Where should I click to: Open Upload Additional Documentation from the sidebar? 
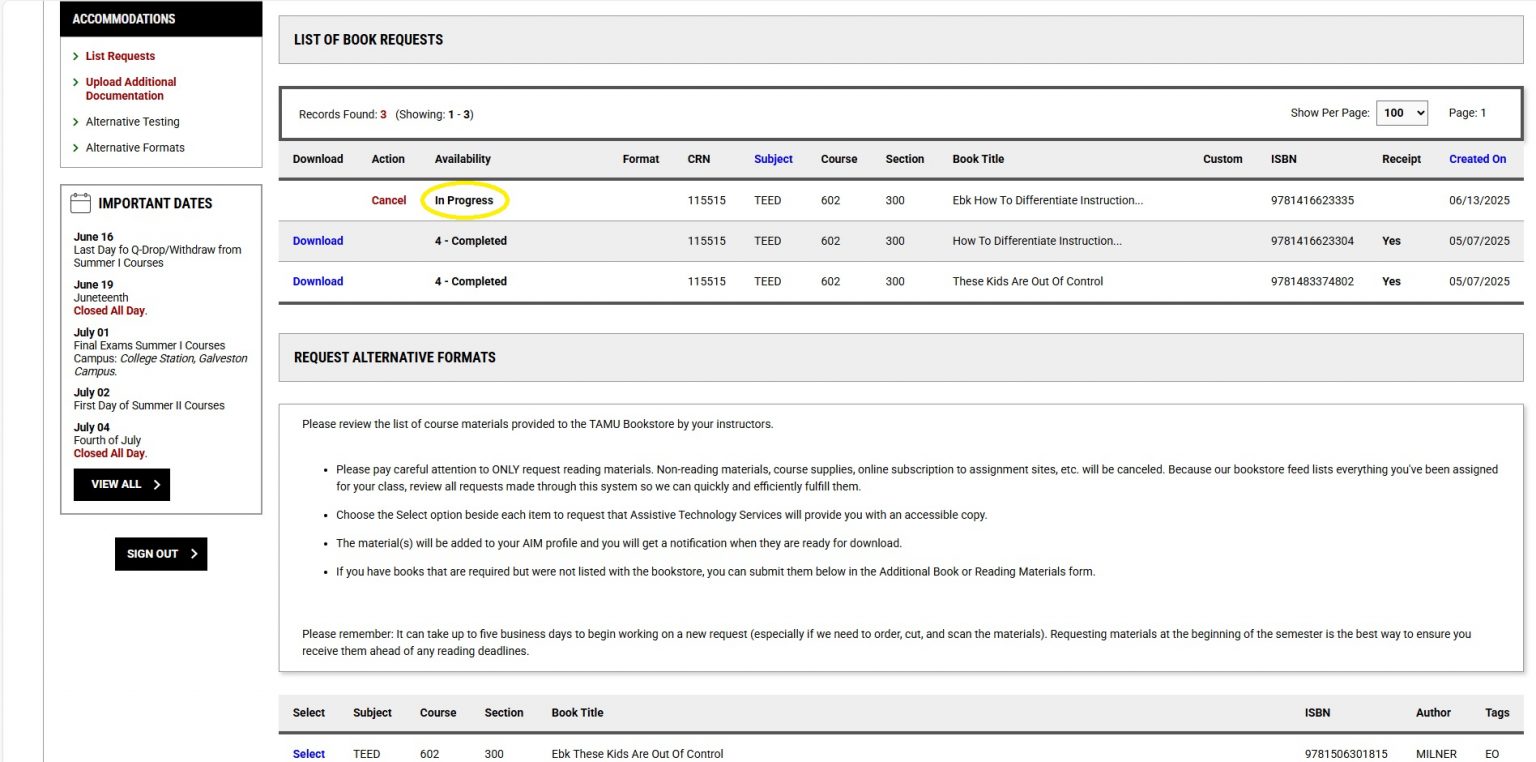click(x=129, y=88)
